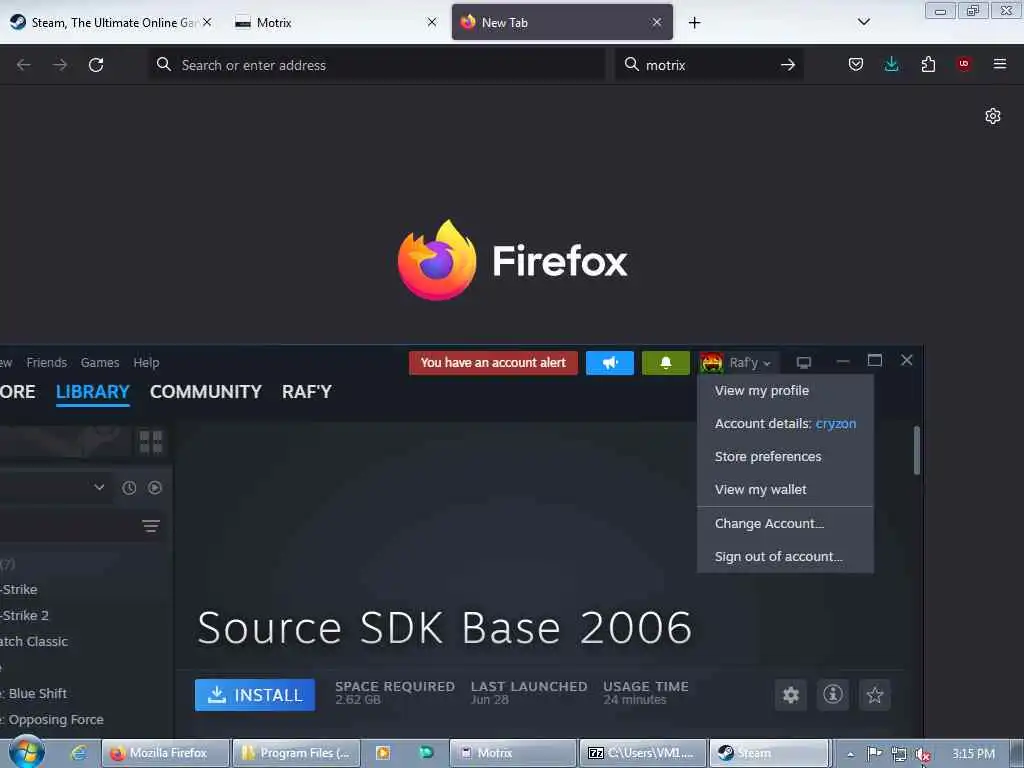1024x768 pixels.
Task: Open Steam notifications bell button
Action: pyautogui.click(x=665, y=363)
